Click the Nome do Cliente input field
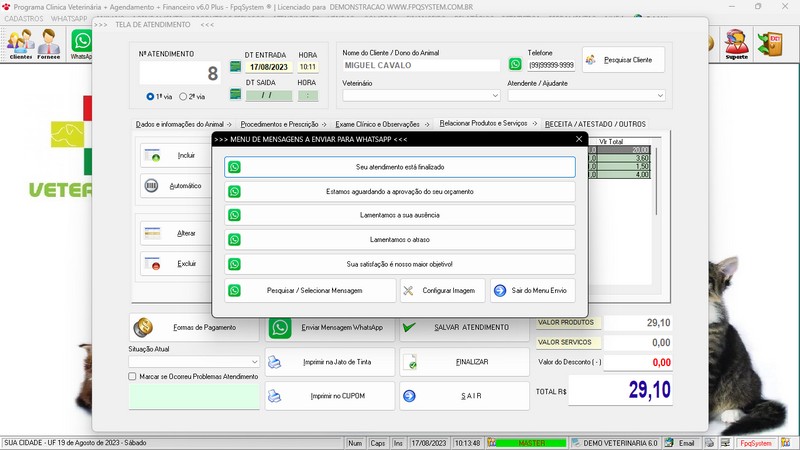Viewport: 800px width, 450px height. point(420,66)
